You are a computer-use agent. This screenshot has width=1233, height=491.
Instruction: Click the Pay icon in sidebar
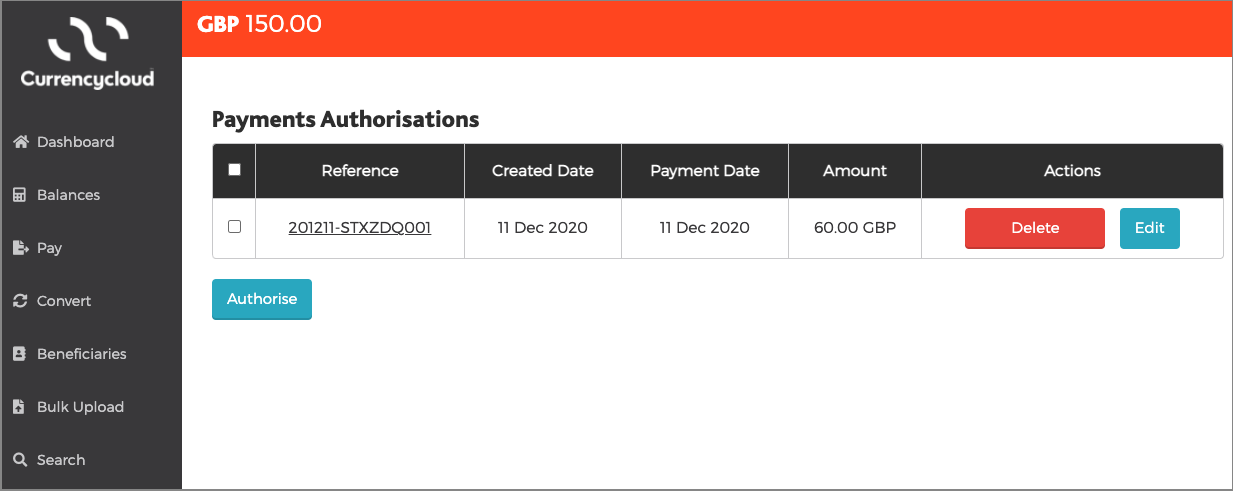tap(19, 248)
